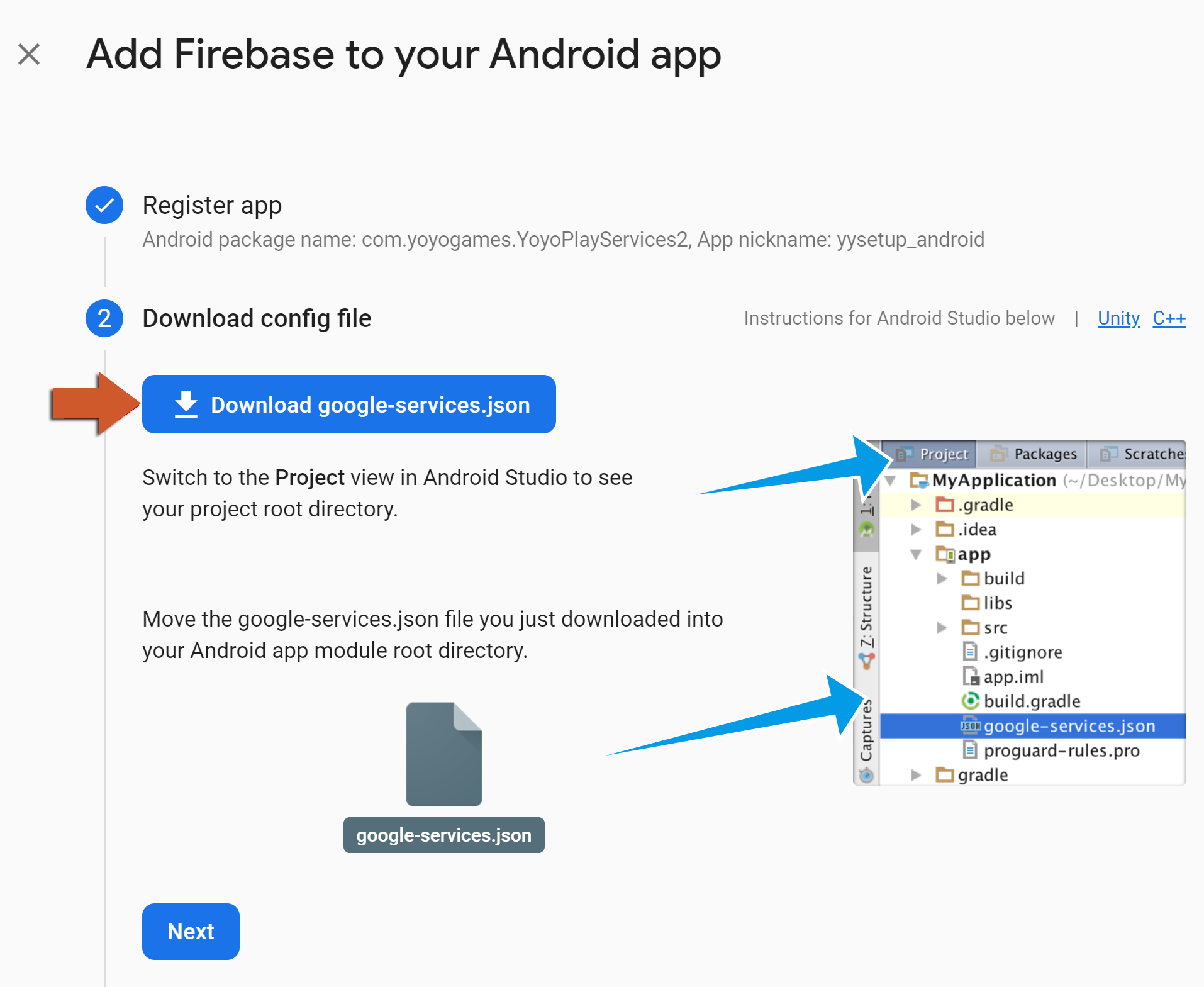1204x987 pixels.
Task: Expand the build folder arrow
Action: point(942,579)
